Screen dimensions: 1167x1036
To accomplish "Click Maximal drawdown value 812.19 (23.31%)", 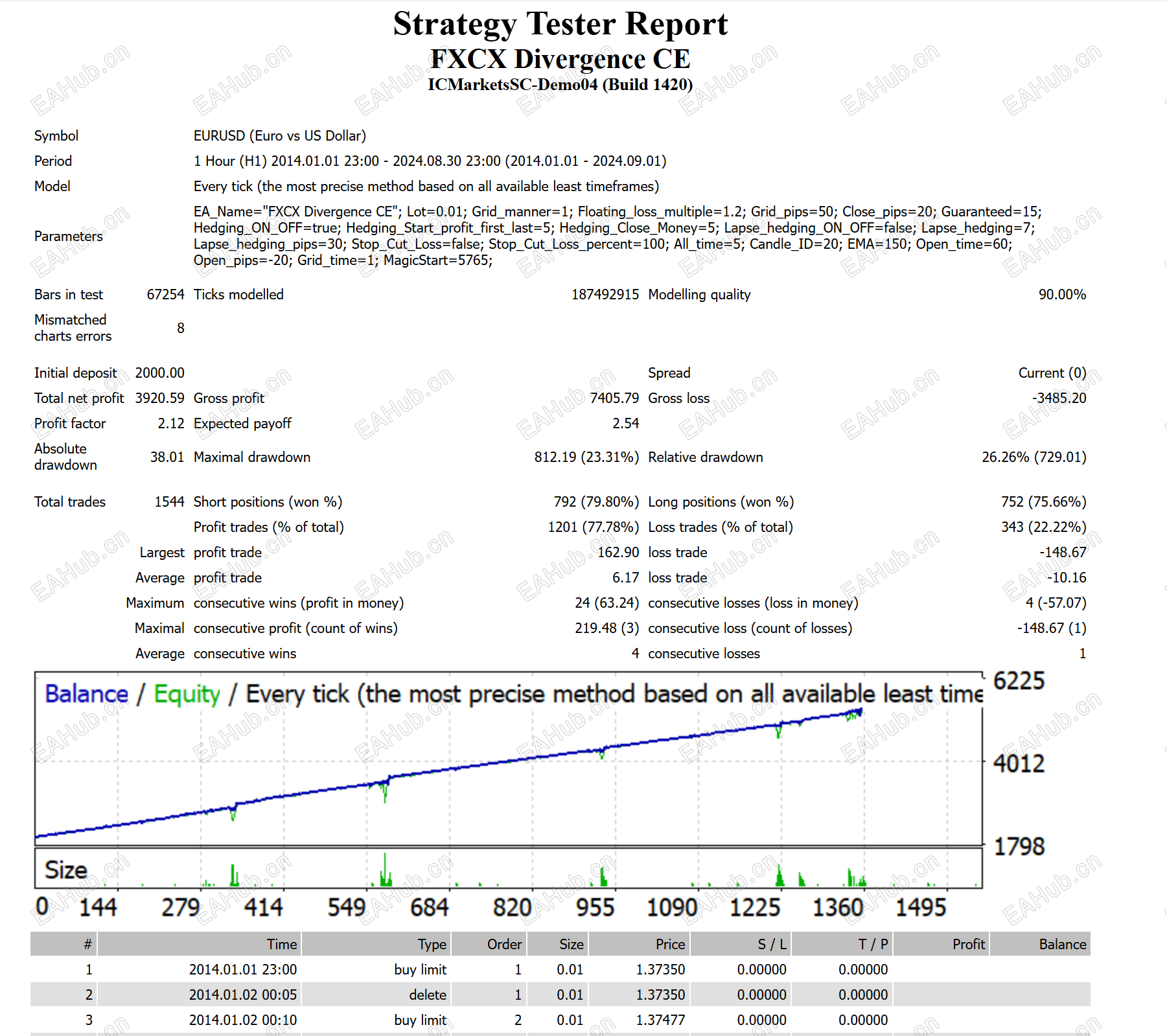I will click(x=586, y=457).
